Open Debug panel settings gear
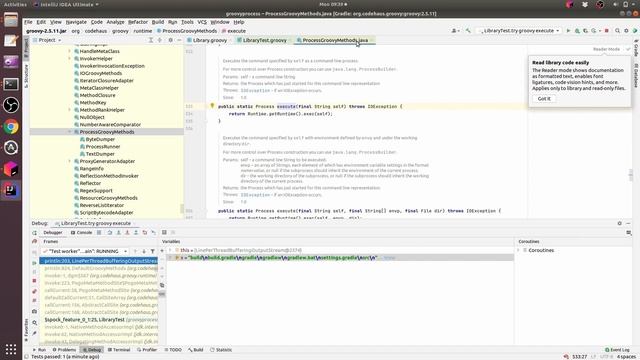The height and width of the screenshot is (360, 640). point(620,223)
